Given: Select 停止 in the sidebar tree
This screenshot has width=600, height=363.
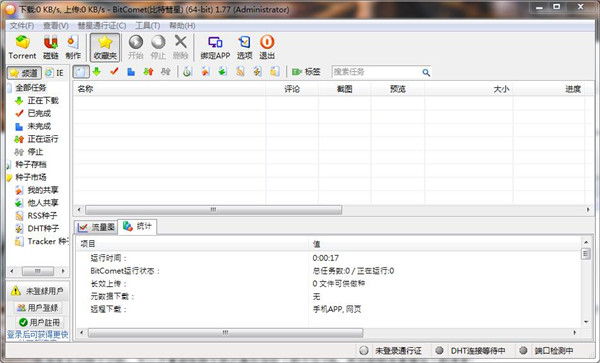Looking at the screenshot, I should coord(35,152).
